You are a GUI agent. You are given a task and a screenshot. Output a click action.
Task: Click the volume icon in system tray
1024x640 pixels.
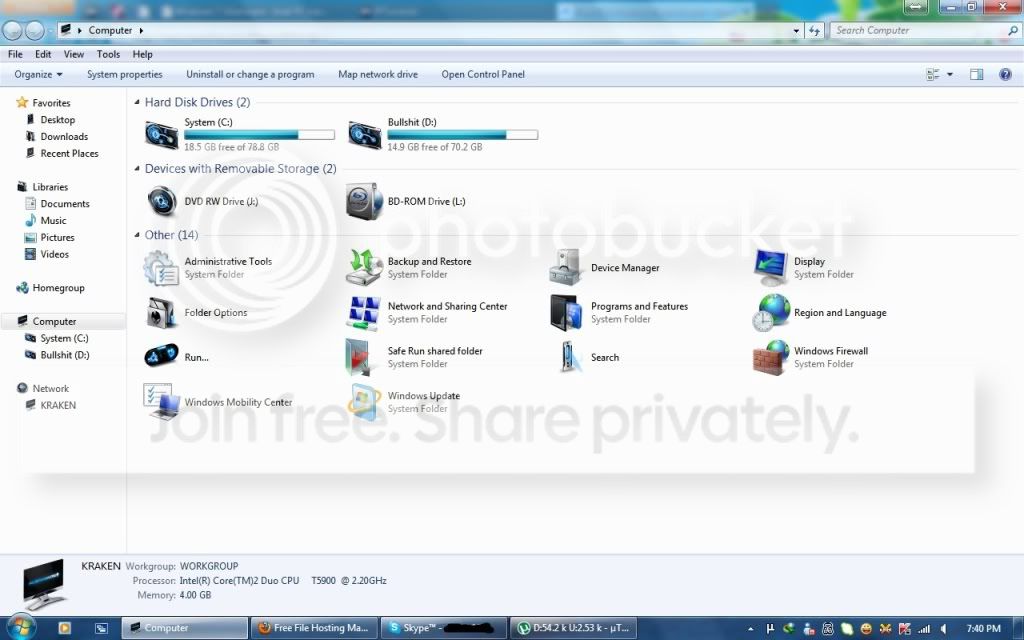[x=943, y=629]
